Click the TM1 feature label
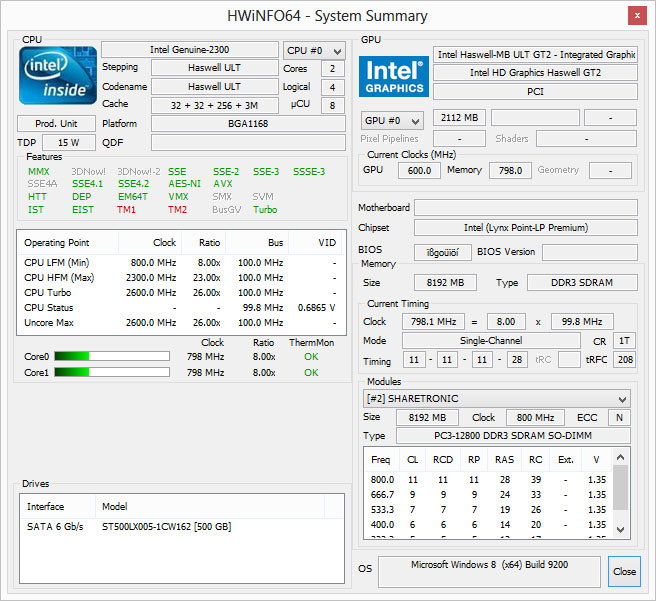 tap(126, 210)
